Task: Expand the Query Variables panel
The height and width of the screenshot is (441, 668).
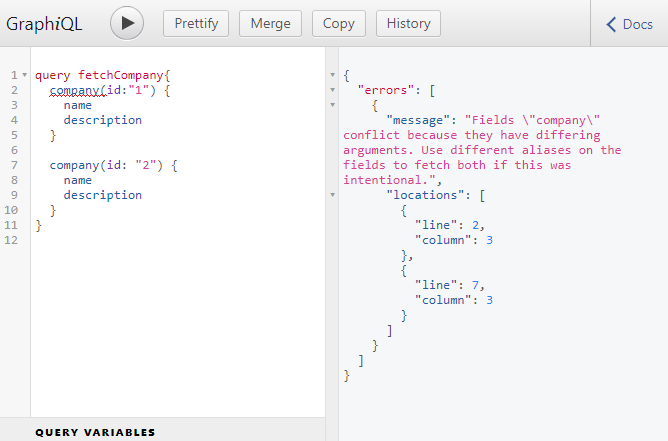Action: coord(95,432)
